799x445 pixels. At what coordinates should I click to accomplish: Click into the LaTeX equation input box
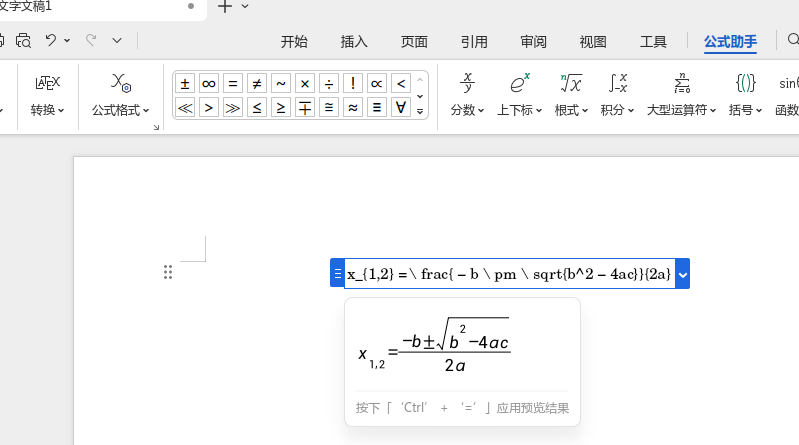click(510, 274)
